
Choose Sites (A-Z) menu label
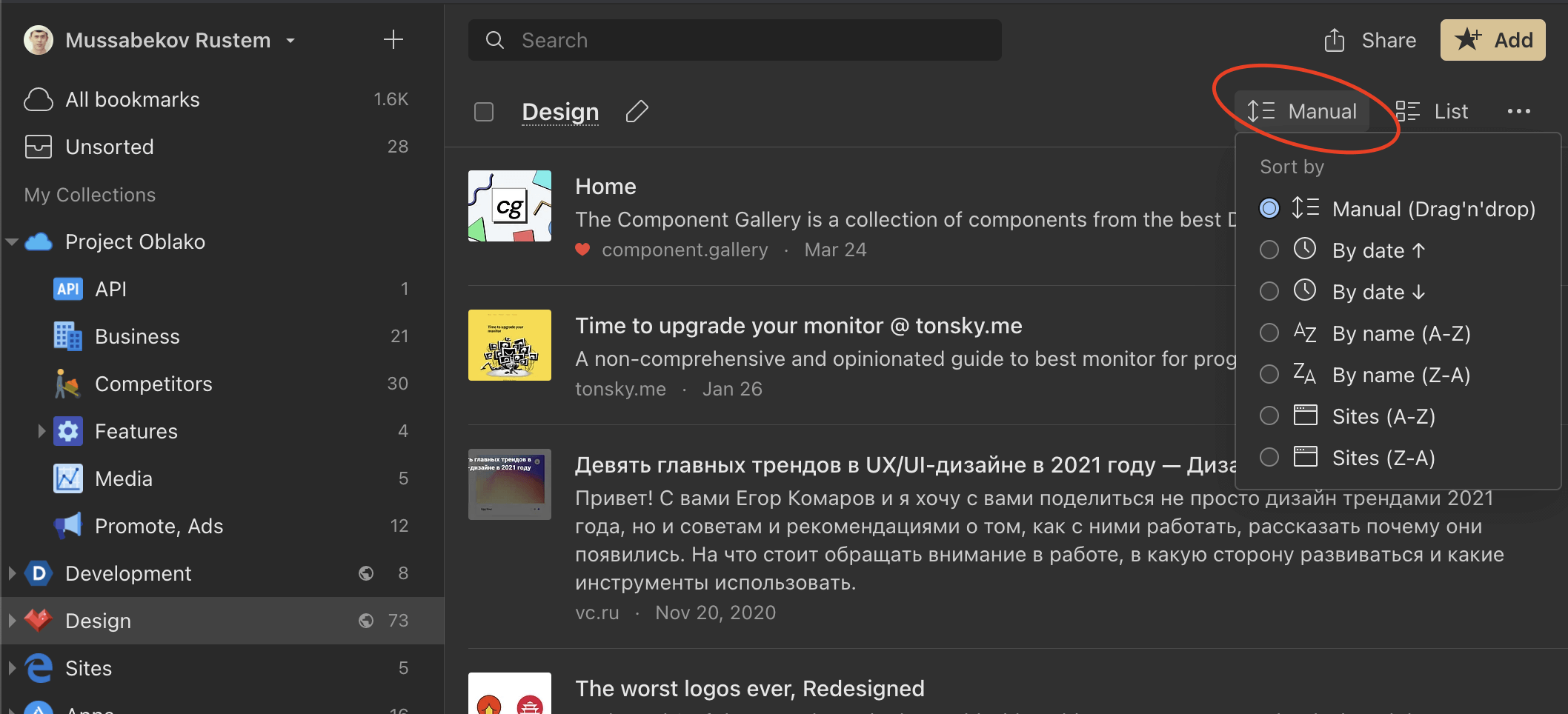click(x=1383, y=416)
